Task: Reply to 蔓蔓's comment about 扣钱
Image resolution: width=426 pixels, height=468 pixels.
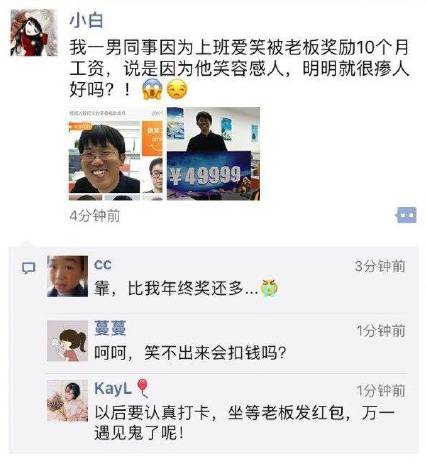Action: point(190,353)
